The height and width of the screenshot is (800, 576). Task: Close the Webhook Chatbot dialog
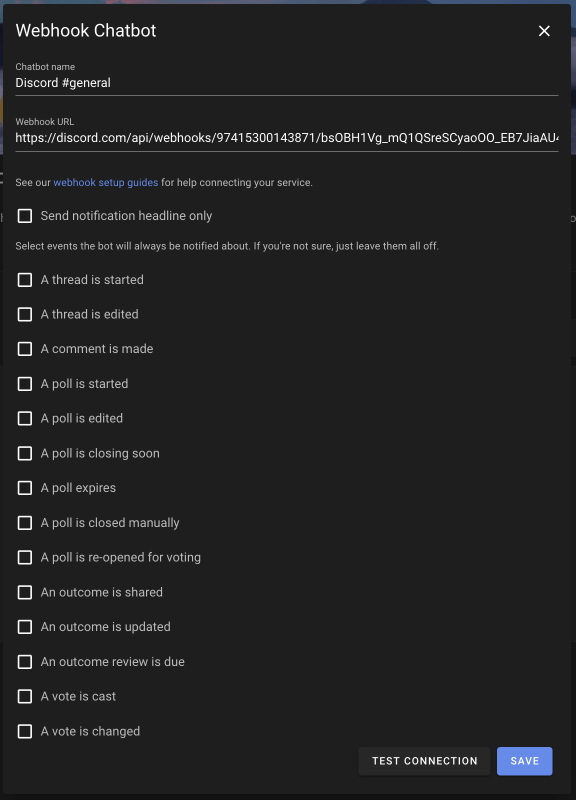(544, 31)
